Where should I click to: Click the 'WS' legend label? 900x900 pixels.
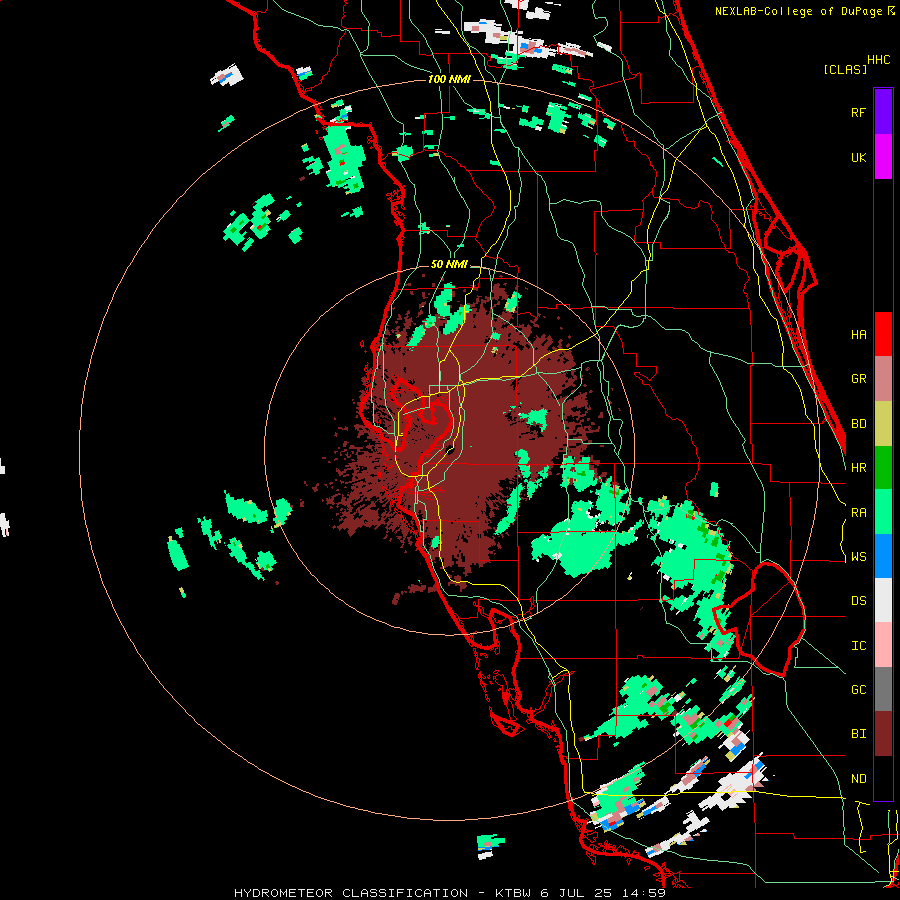859,557
